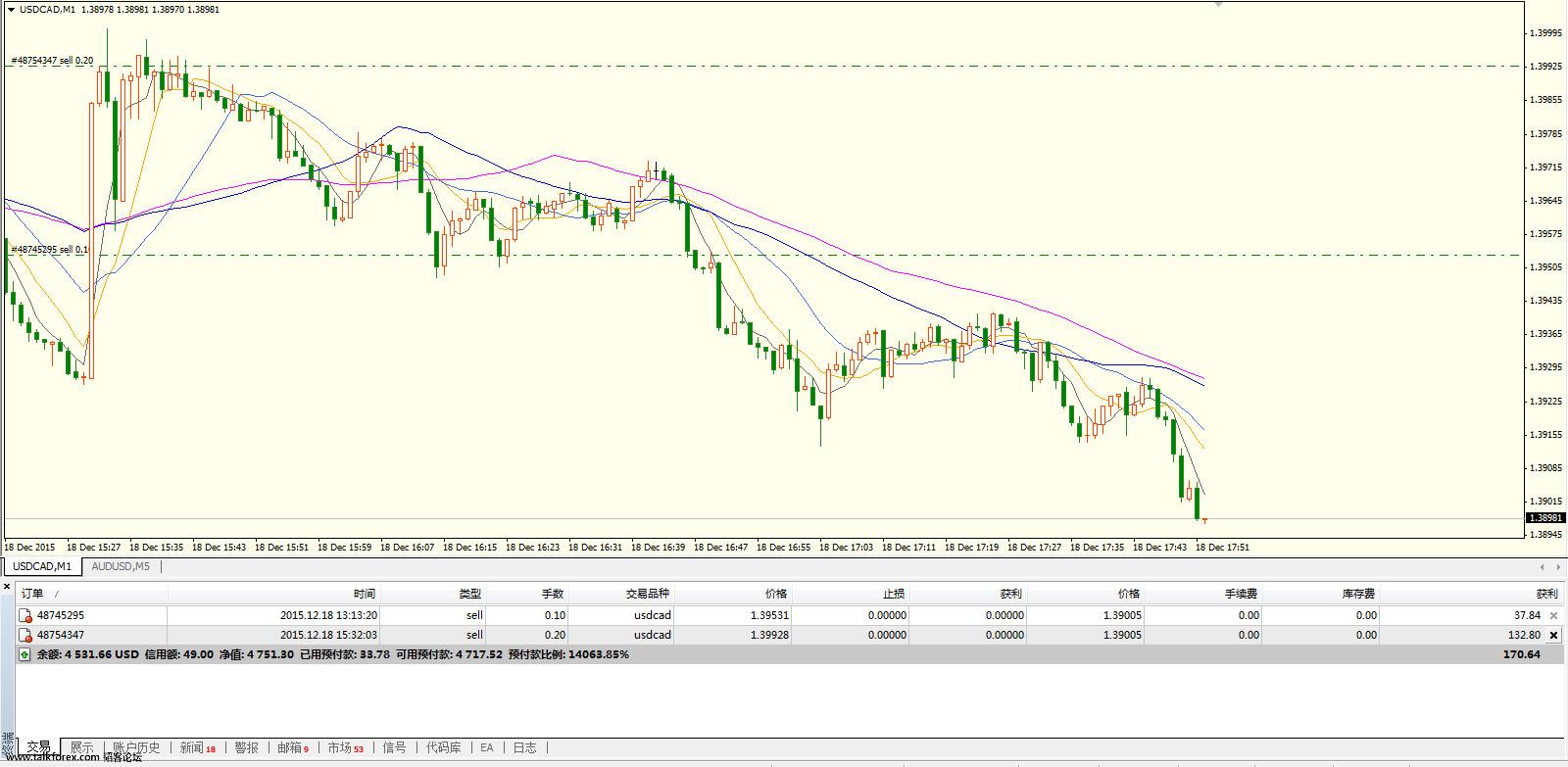Sort by the 订单 column header
The height and width of the screenshot is (767, 1568).
point(92,594)
